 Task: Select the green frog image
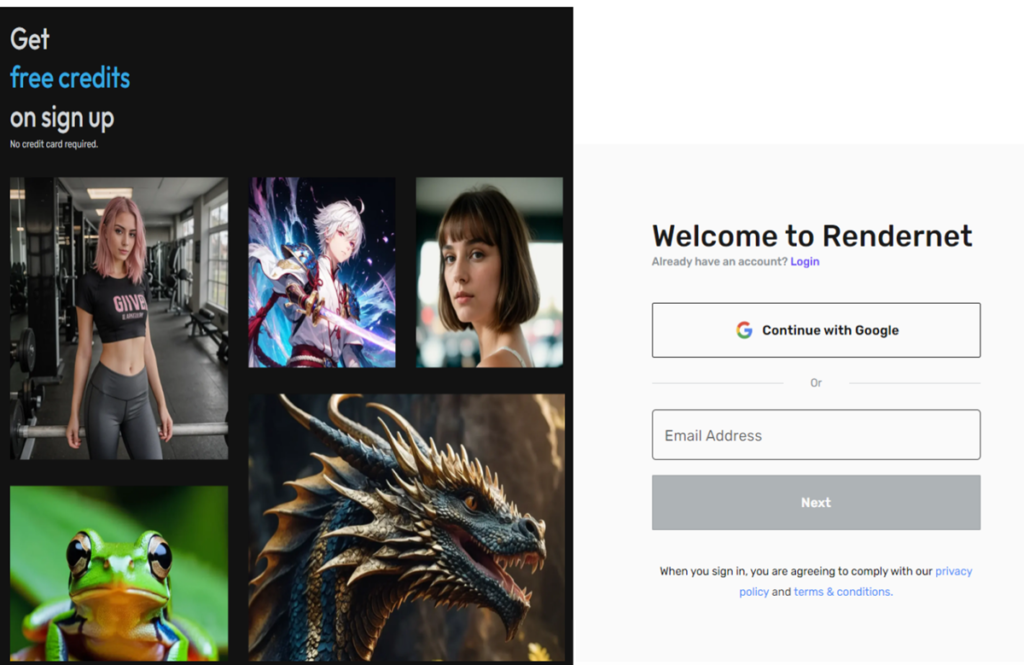pyautogui.click(x=119, y=573)
